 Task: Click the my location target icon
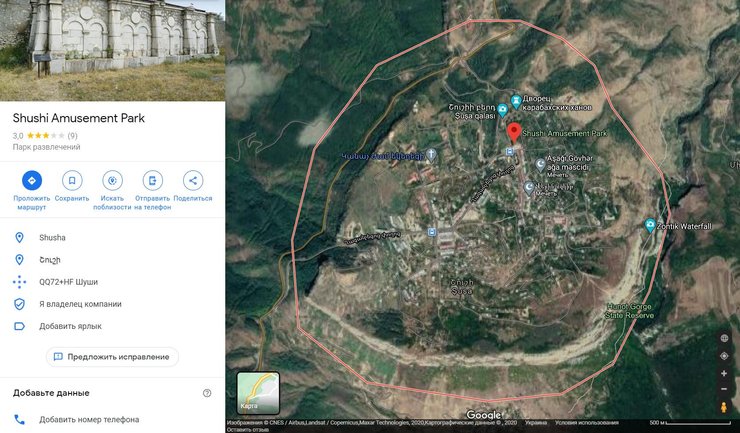[724, 355]
